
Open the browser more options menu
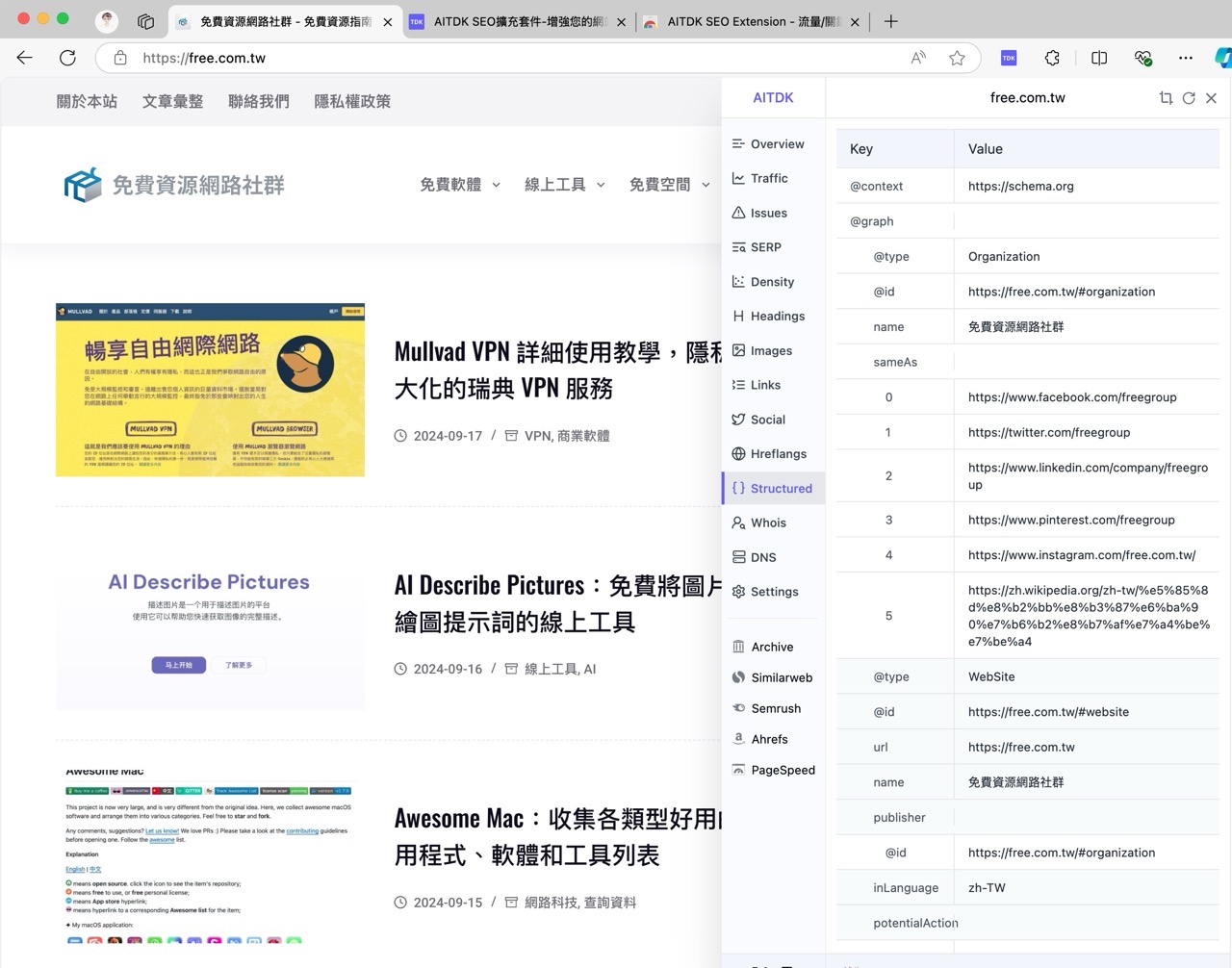point(1187,58)
